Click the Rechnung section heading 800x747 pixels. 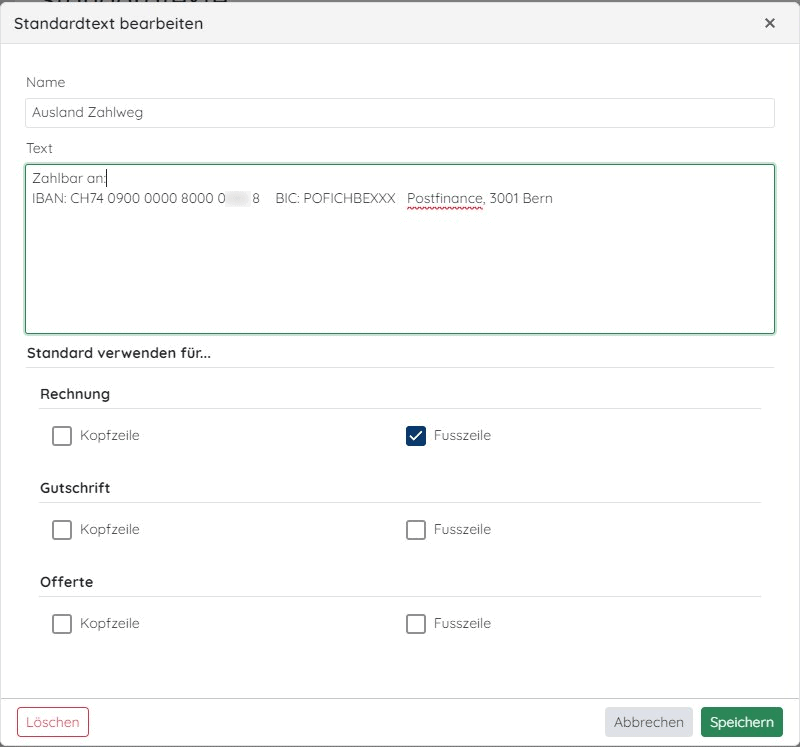click(x=75, y=394)
